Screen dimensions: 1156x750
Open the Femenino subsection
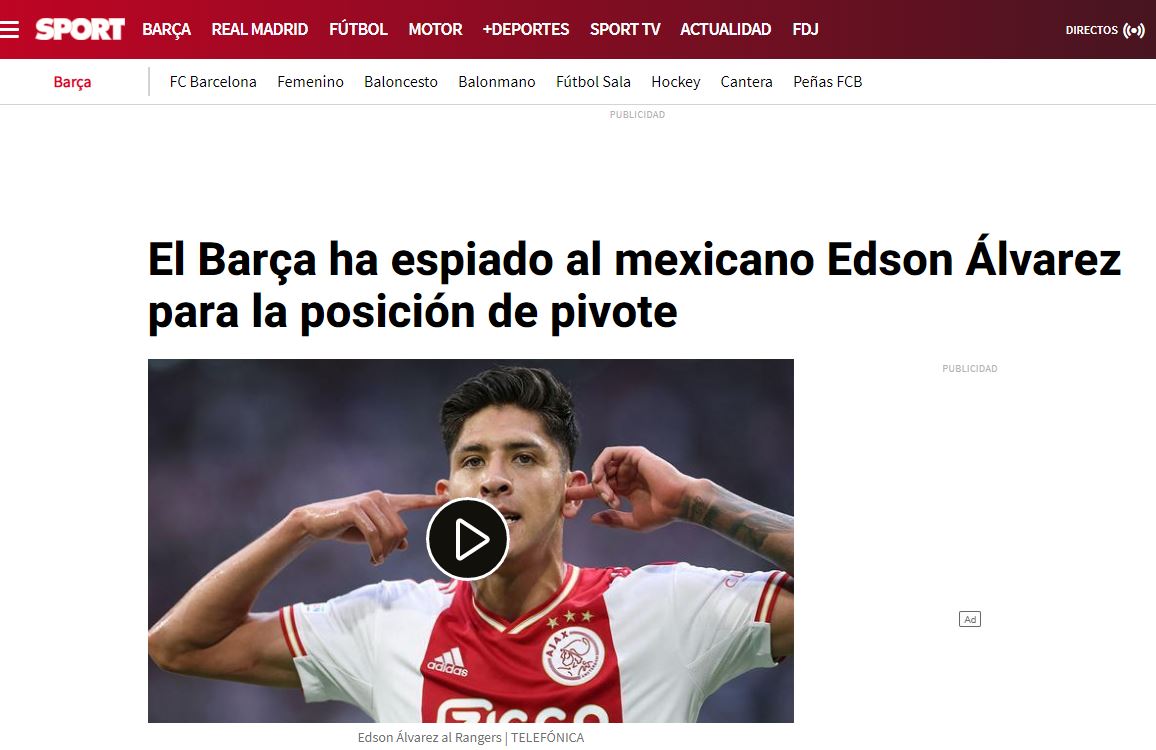[310, 82]
